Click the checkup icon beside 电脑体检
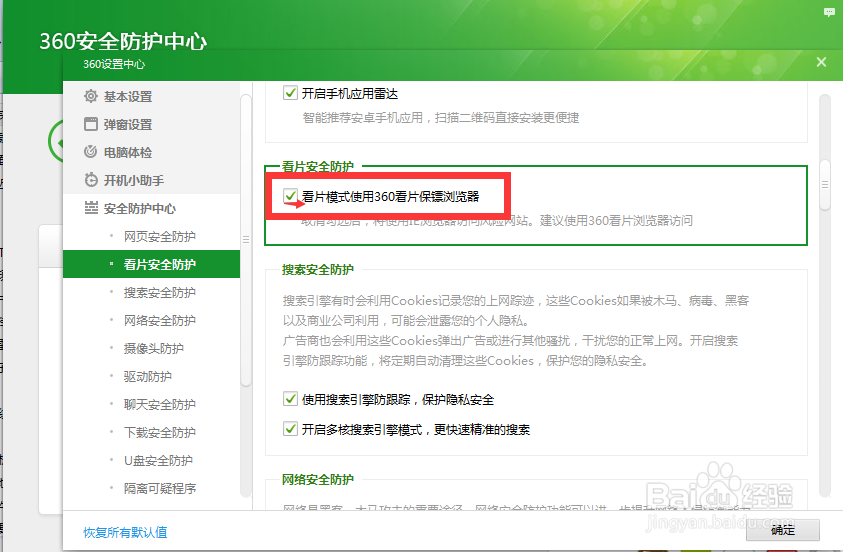Screen dimensions: 843x552 point(91,152)
